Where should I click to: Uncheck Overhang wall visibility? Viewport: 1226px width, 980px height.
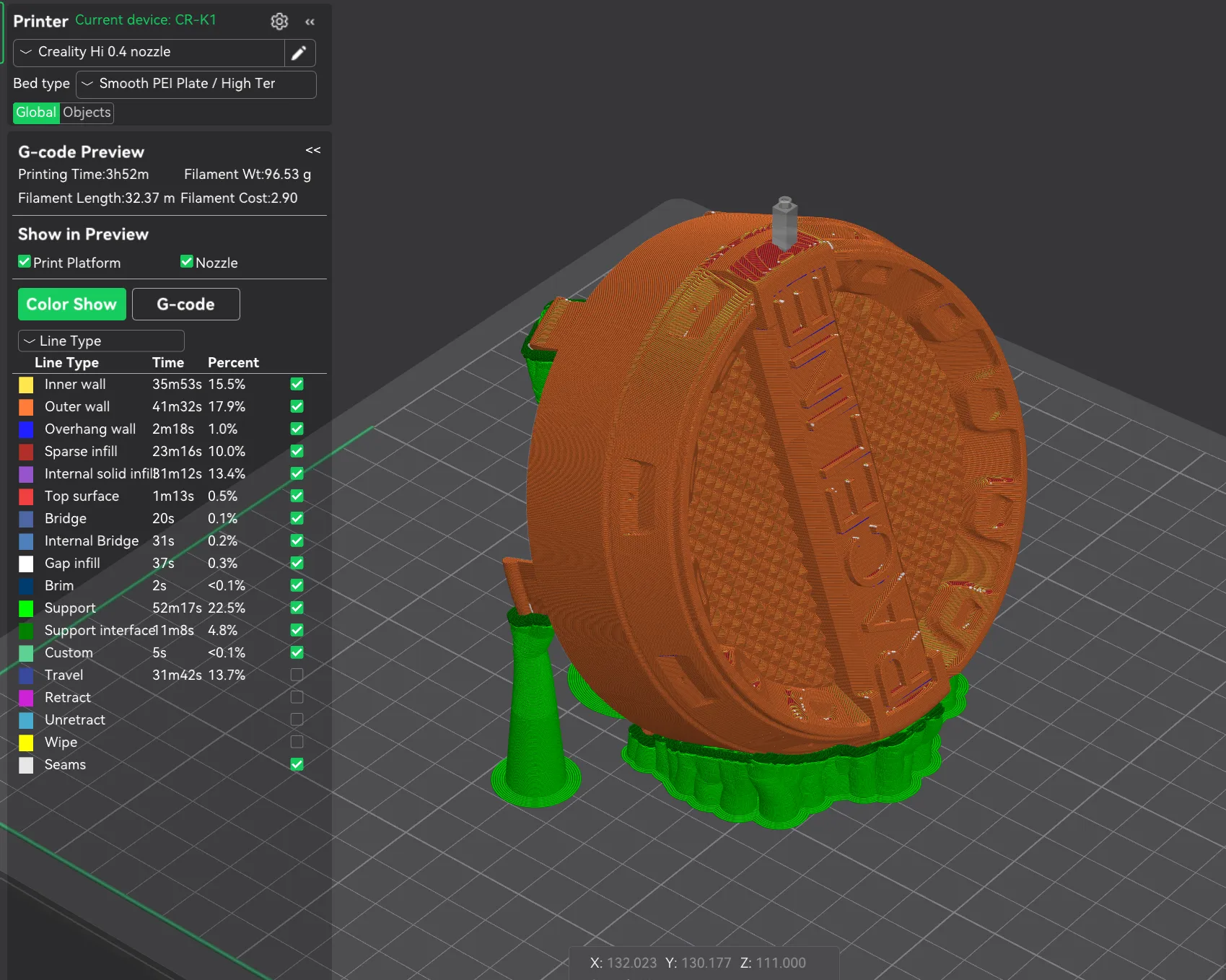point(297,429)
